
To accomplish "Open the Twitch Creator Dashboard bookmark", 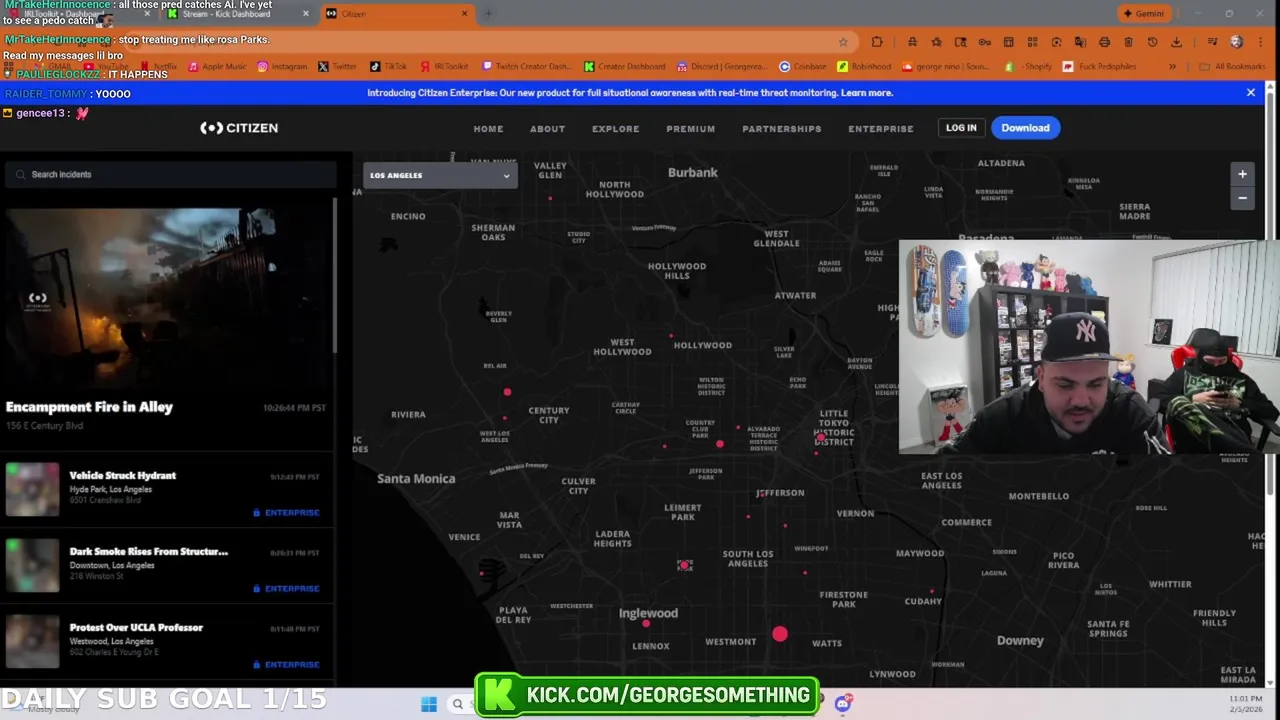I will (526, 67).
